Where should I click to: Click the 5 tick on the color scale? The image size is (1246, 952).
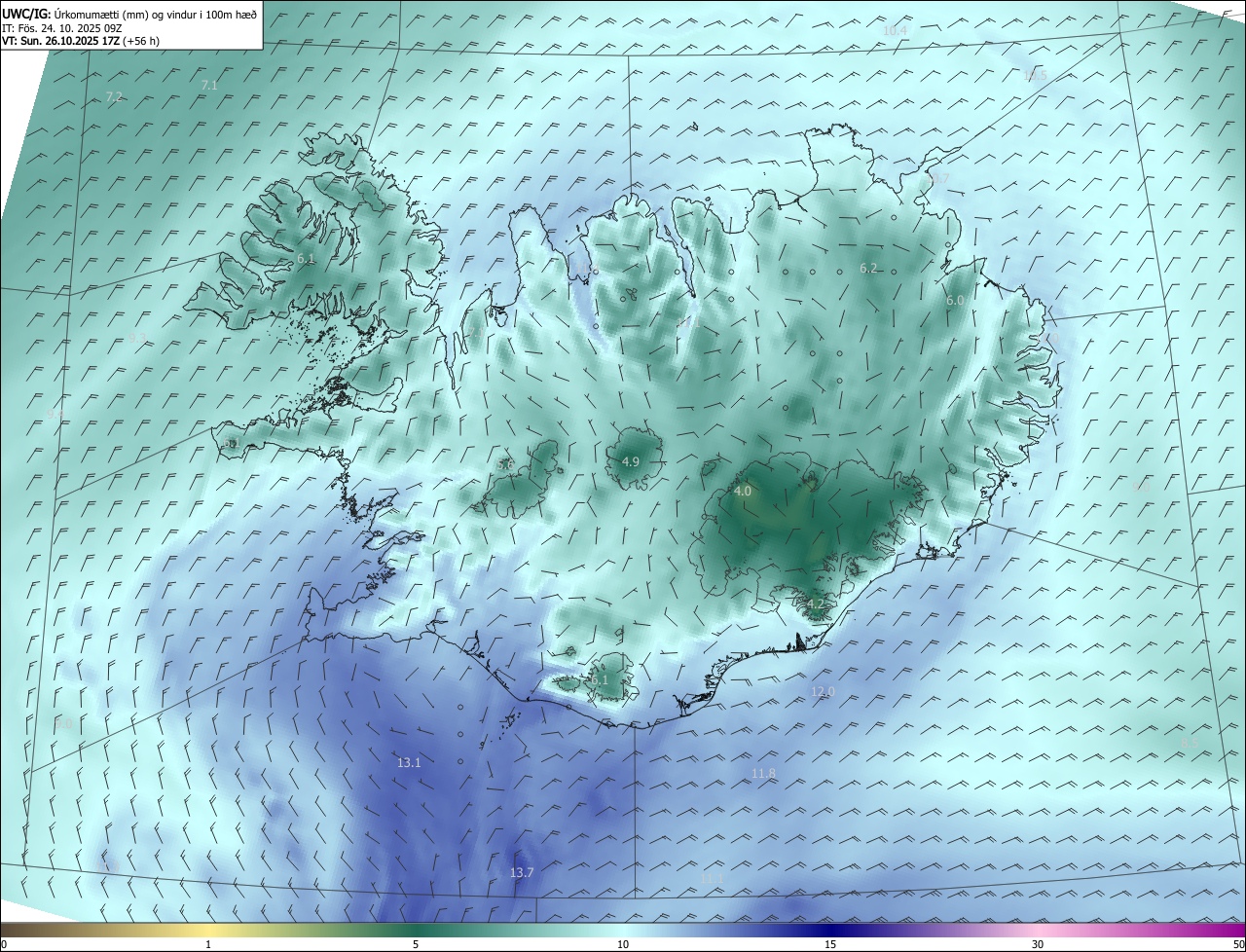(416, 944)
